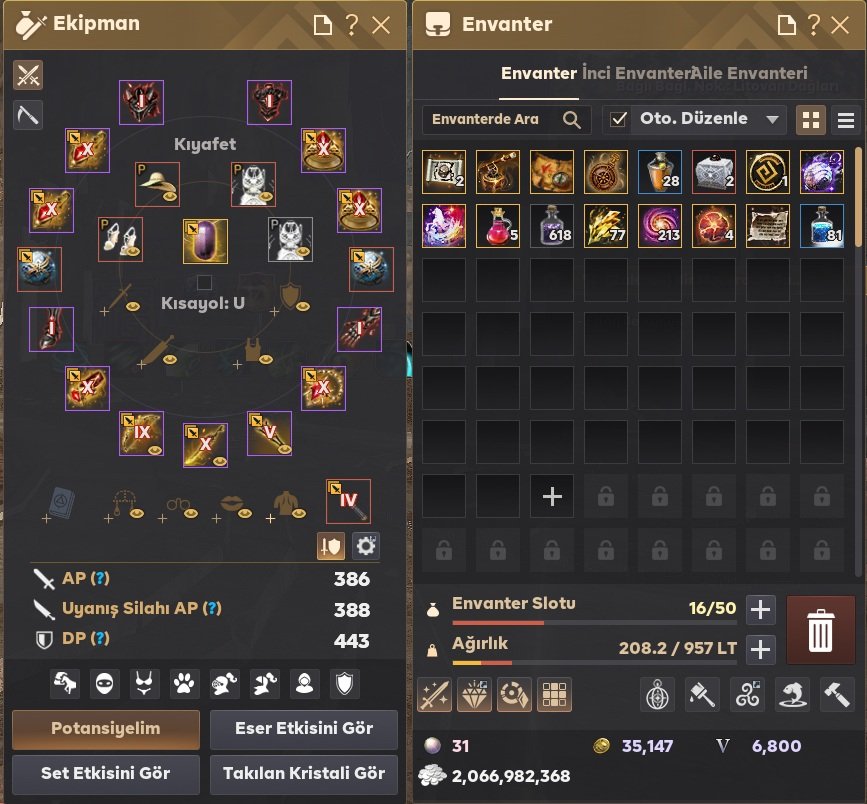
Task: Click the crossed swords icon in Ekipman
Action: [x=28, y=75]
